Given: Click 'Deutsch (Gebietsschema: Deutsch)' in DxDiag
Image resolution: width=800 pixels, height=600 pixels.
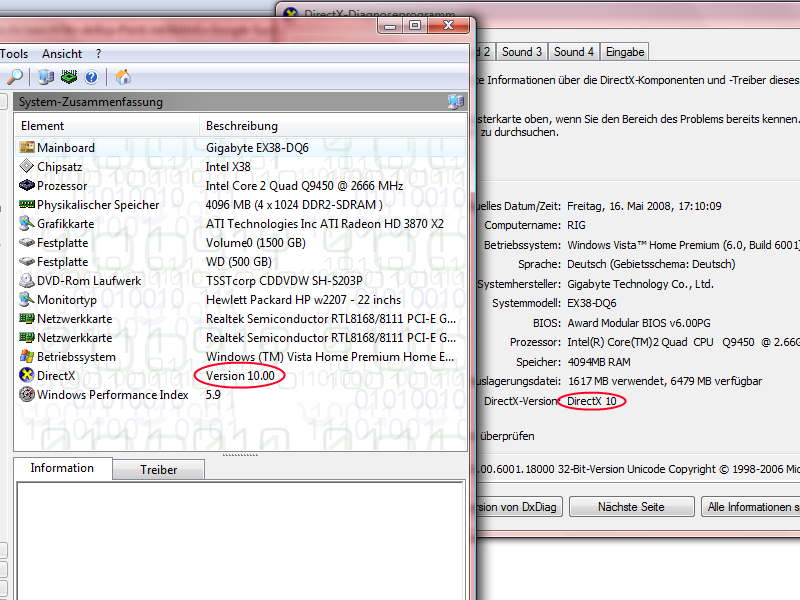Looking at the screenshot, I should 651,264.
